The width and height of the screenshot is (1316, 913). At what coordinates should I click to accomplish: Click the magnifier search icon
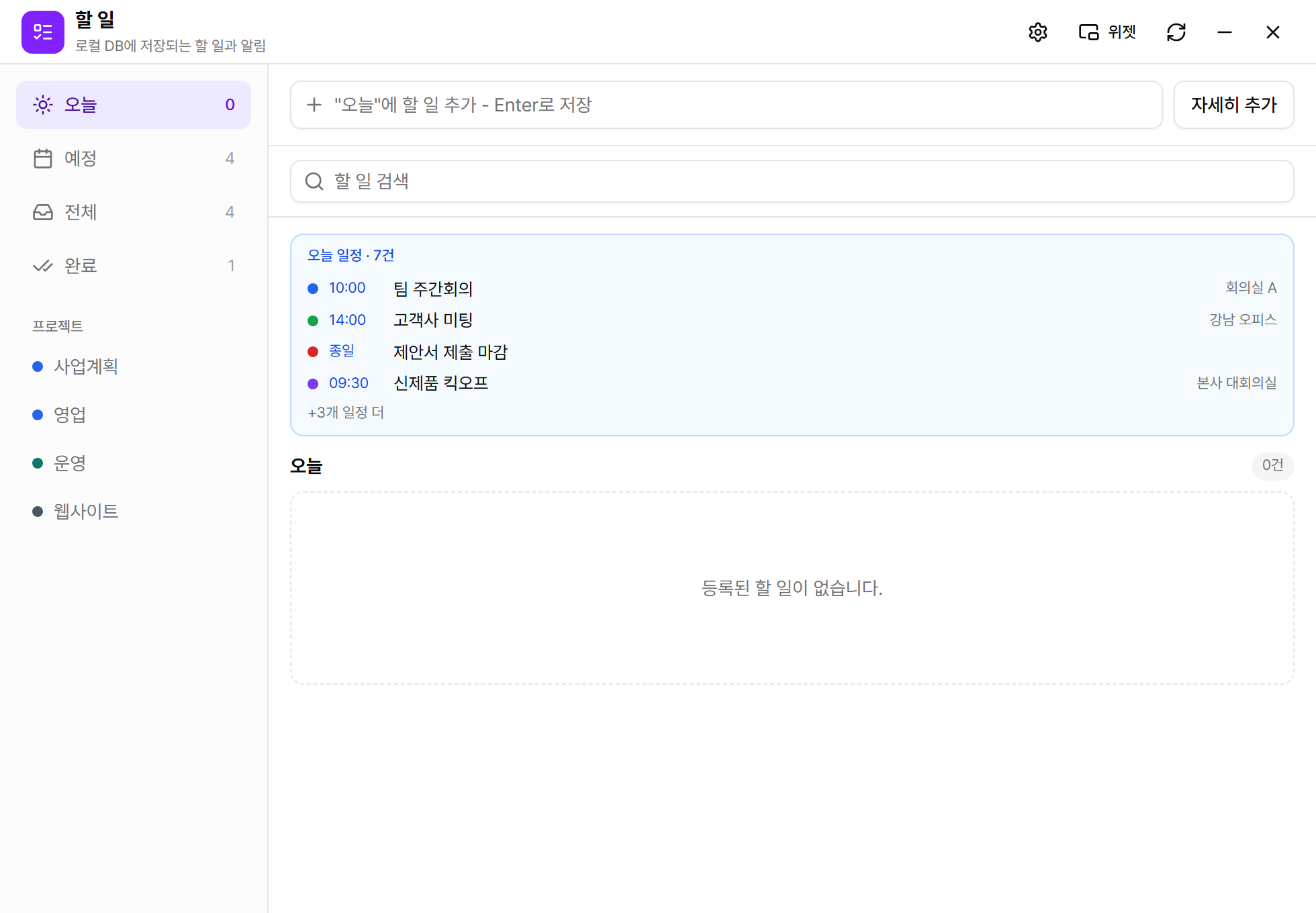[x=314, y=181]
